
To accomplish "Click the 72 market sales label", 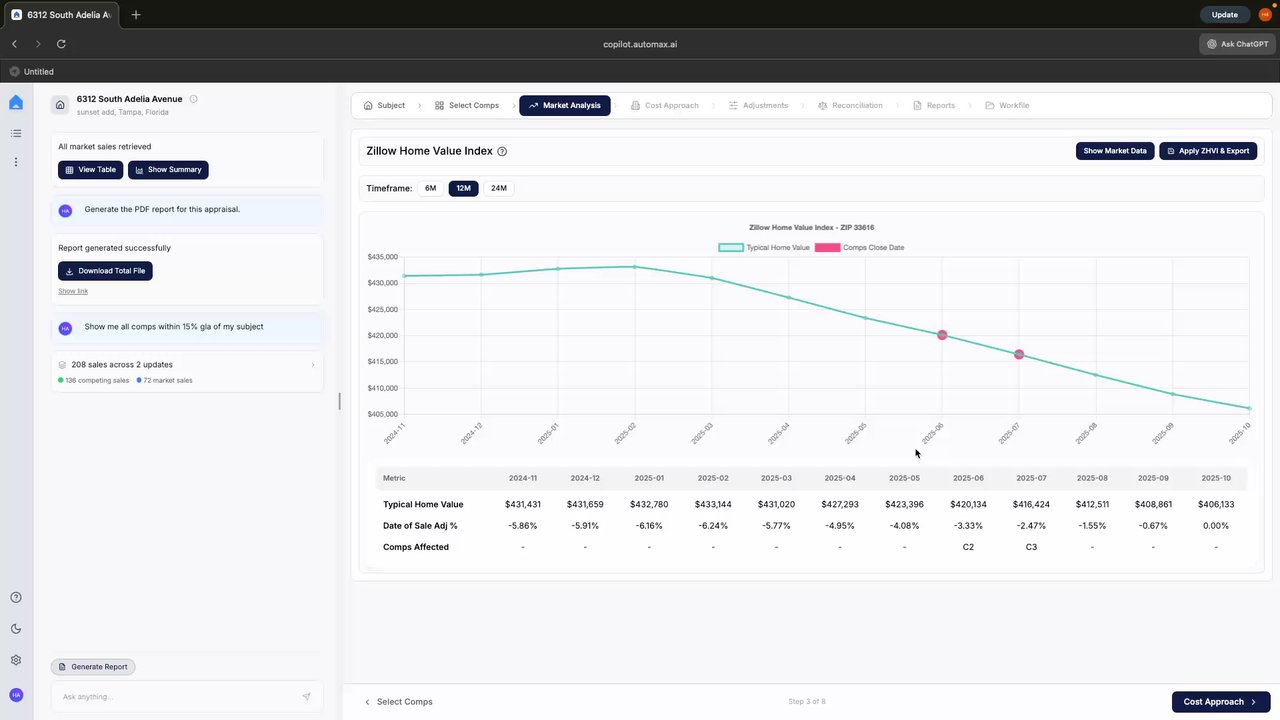I will tap(168, 381).
